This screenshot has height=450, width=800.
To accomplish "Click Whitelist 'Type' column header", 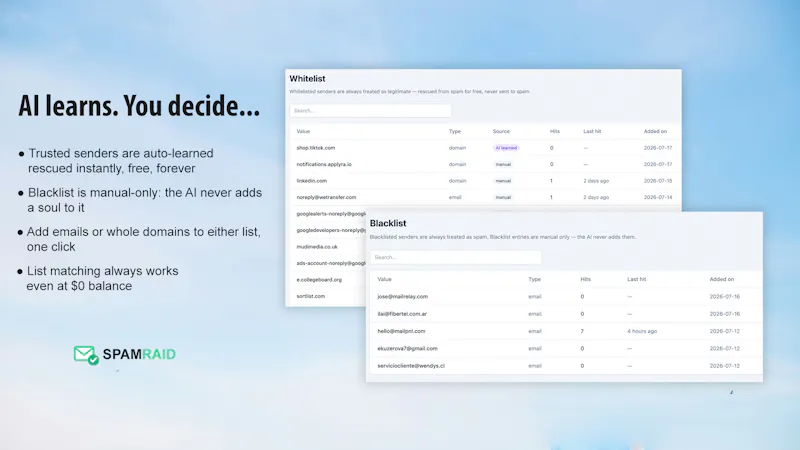I will click(x=455, y=131).
